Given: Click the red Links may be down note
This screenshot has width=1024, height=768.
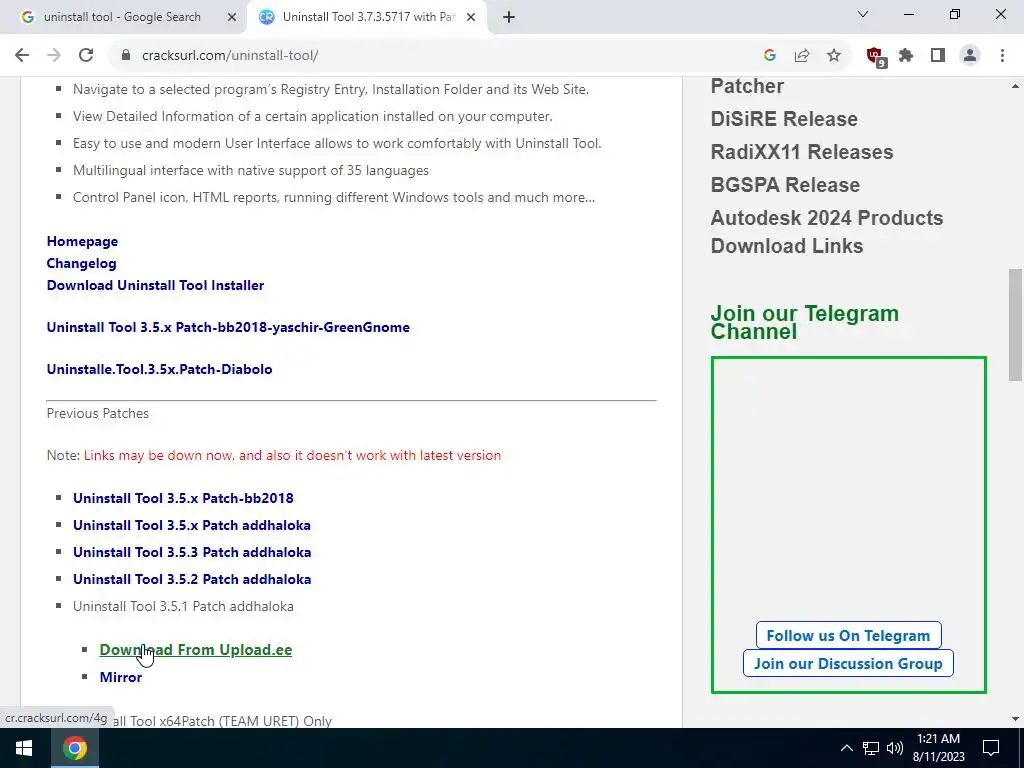Looking at the screenshot, I should (x=293, y=455).
